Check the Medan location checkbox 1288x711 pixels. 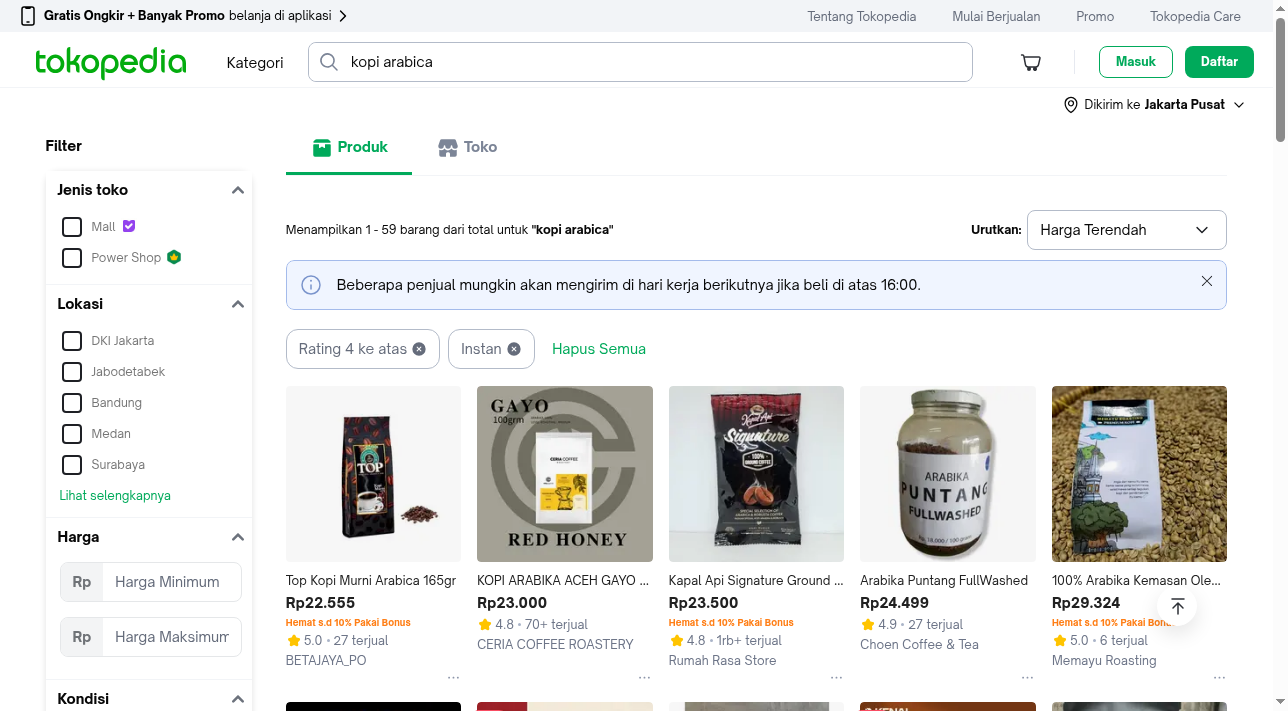72,434
